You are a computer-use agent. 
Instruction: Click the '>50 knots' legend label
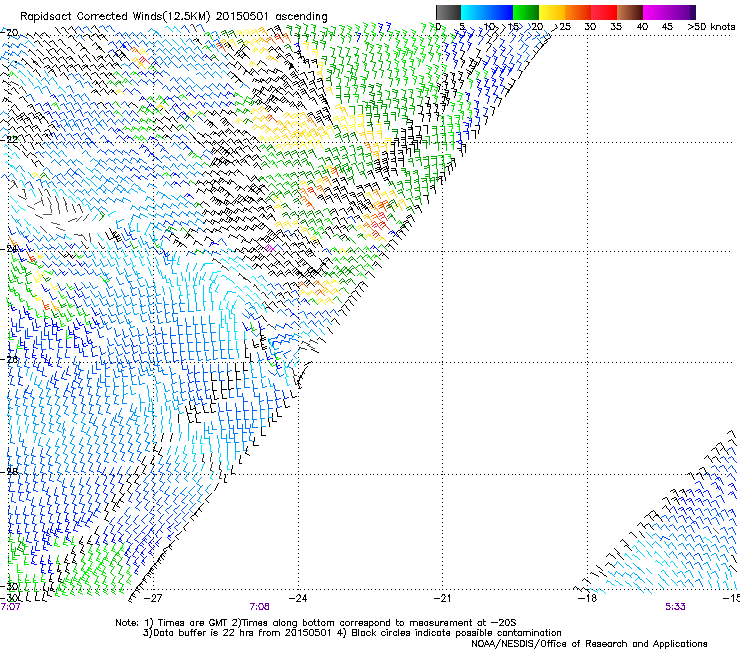[711, 27]
